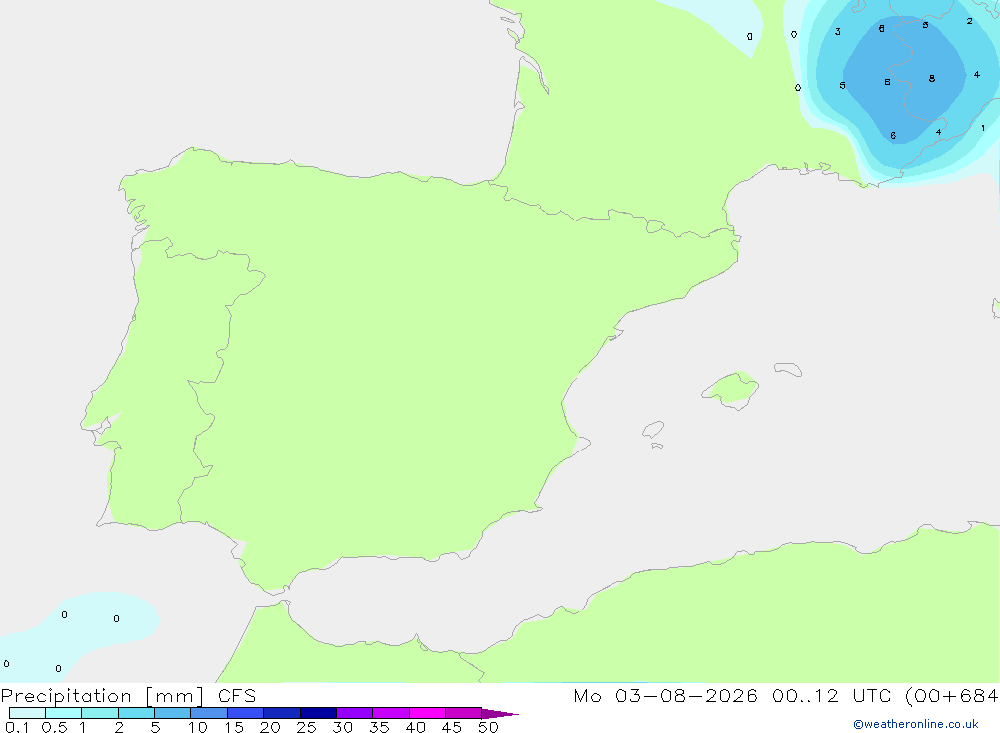Viewport: 1000px width, 733px height.
Task: Click the 0.1–0.5 mm legend swatch
Action: tap(27, 713)
